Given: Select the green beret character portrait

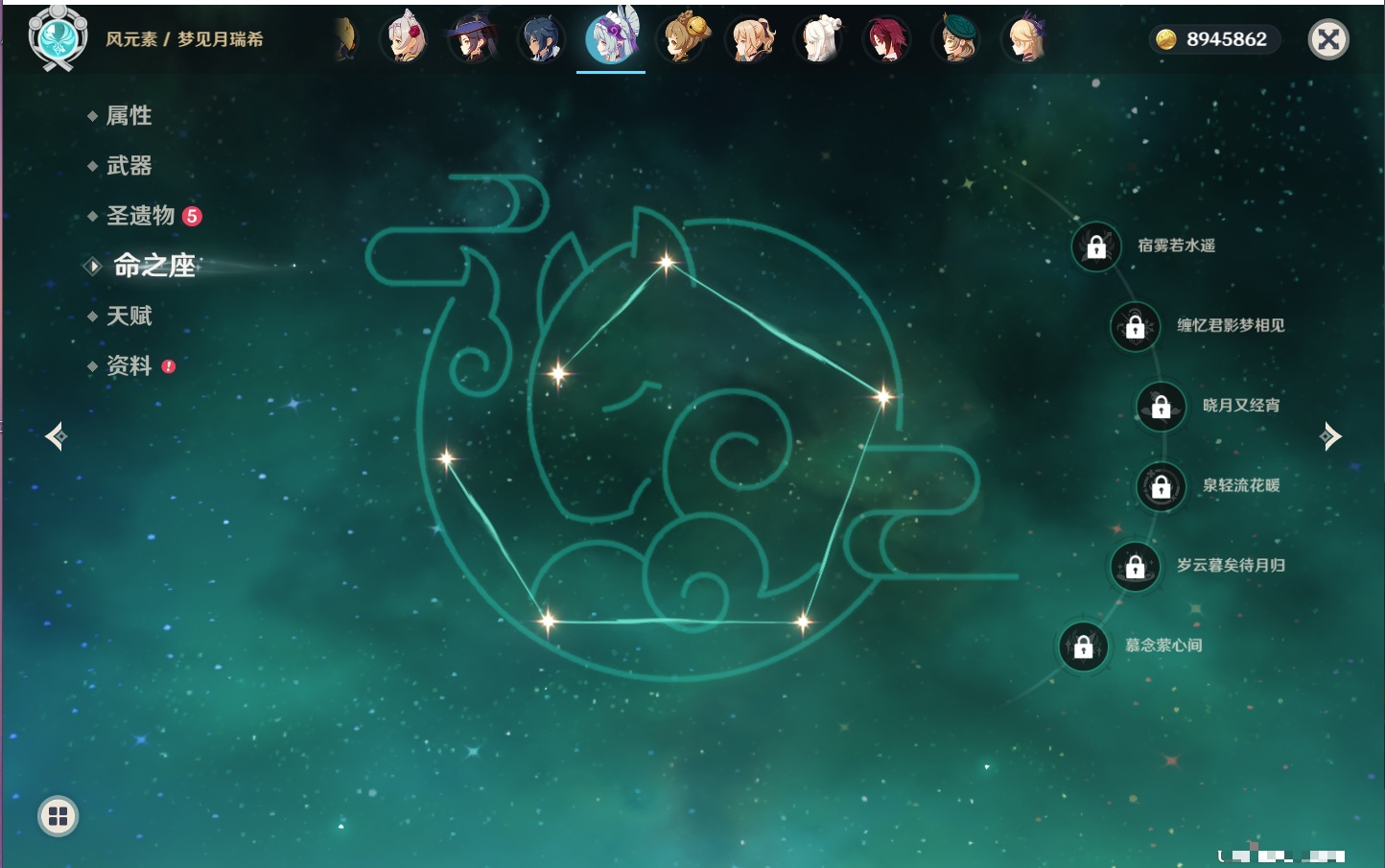Looking at the screenshot, I should coord(956,39).
